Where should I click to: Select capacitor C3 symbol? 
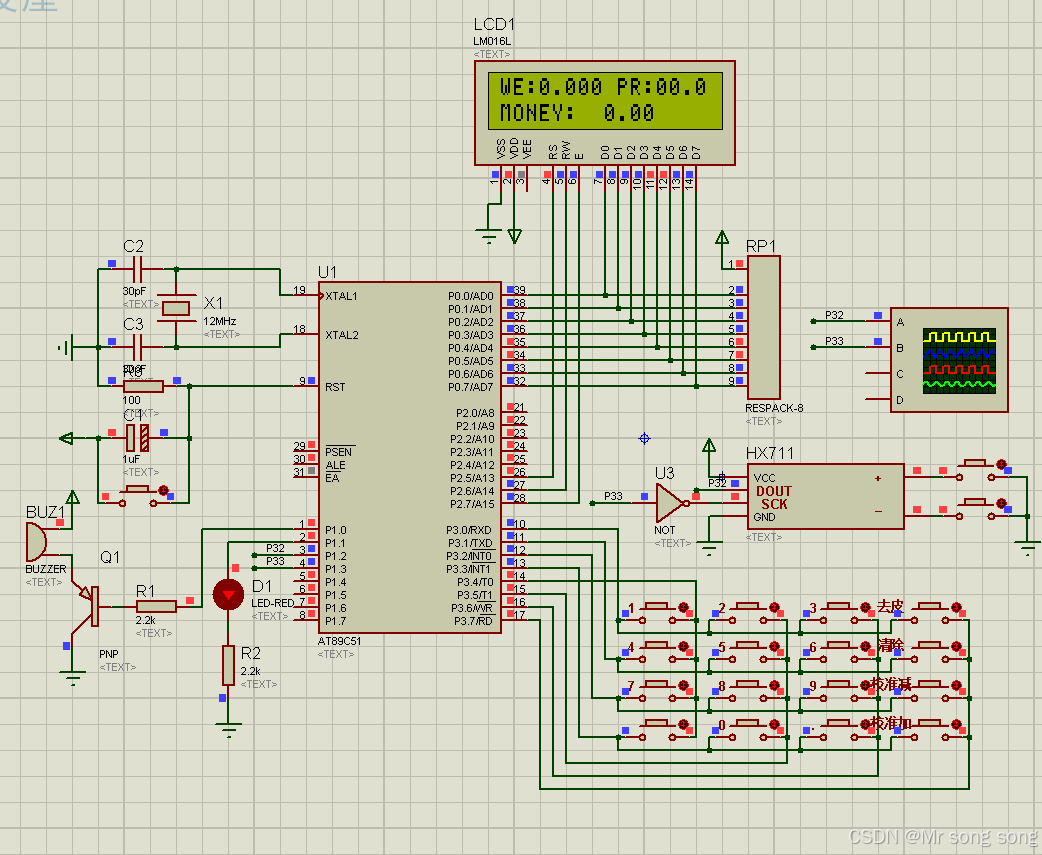coord(138,346)
